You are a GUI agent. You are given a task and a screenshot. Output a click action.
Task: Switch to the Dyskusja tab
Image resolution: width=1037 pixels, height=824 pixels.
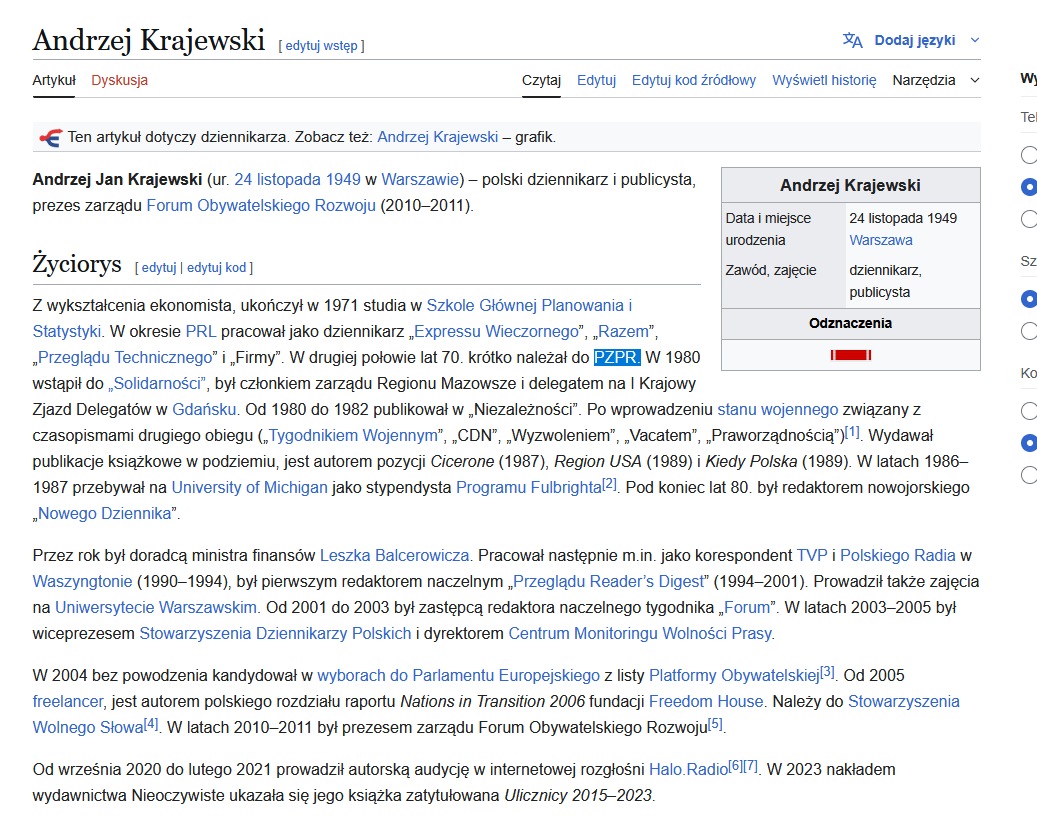pos(119,80)
